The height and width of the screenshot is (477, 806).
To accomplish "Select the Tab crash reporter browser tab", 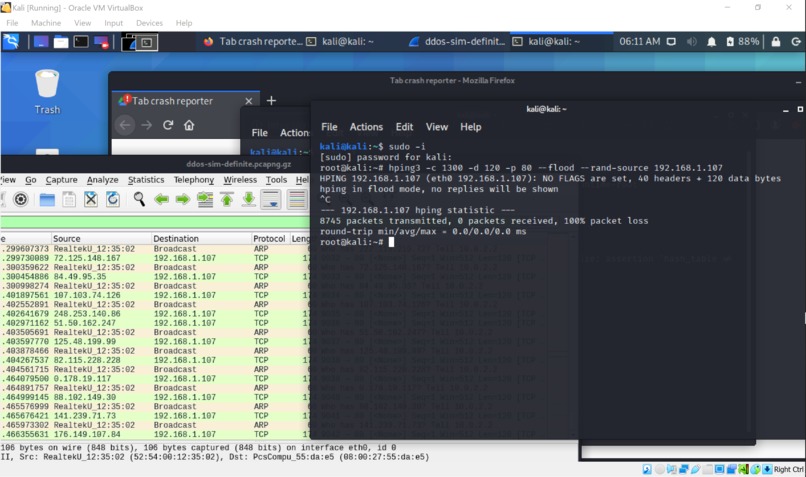I will click(x=186, y=101).
